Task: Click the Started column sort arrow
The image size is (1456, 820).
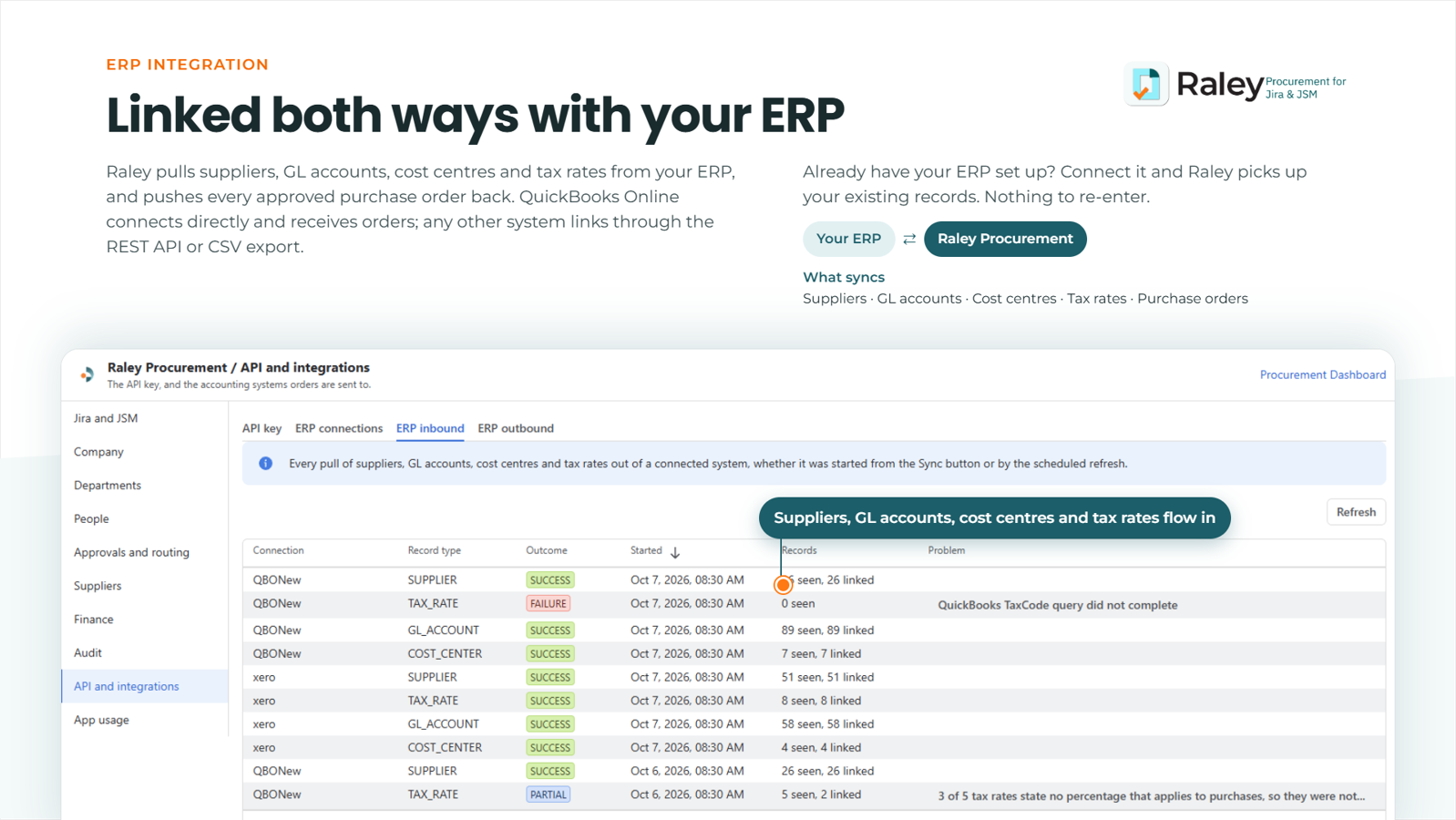Action: coord(675,552)
